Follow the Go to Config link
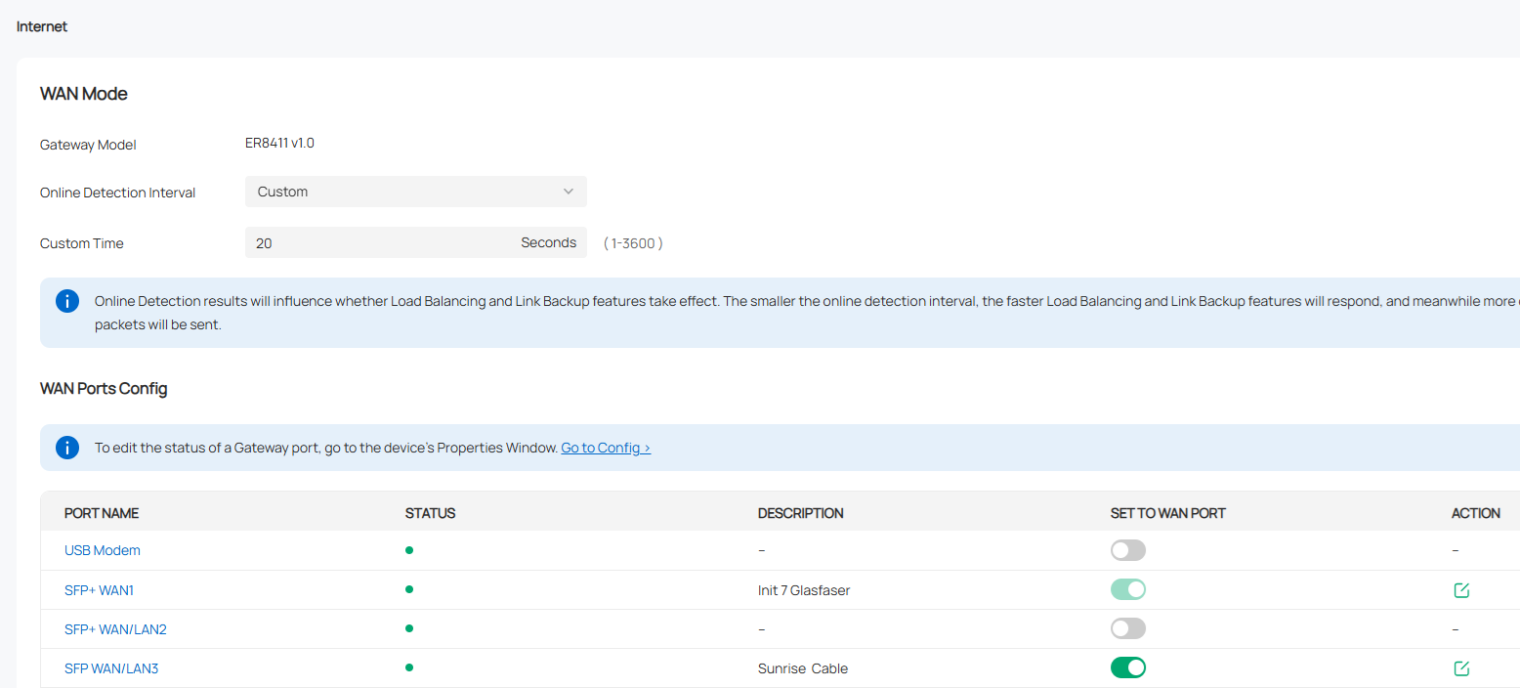1520x688 pixels. coord(605,448)
